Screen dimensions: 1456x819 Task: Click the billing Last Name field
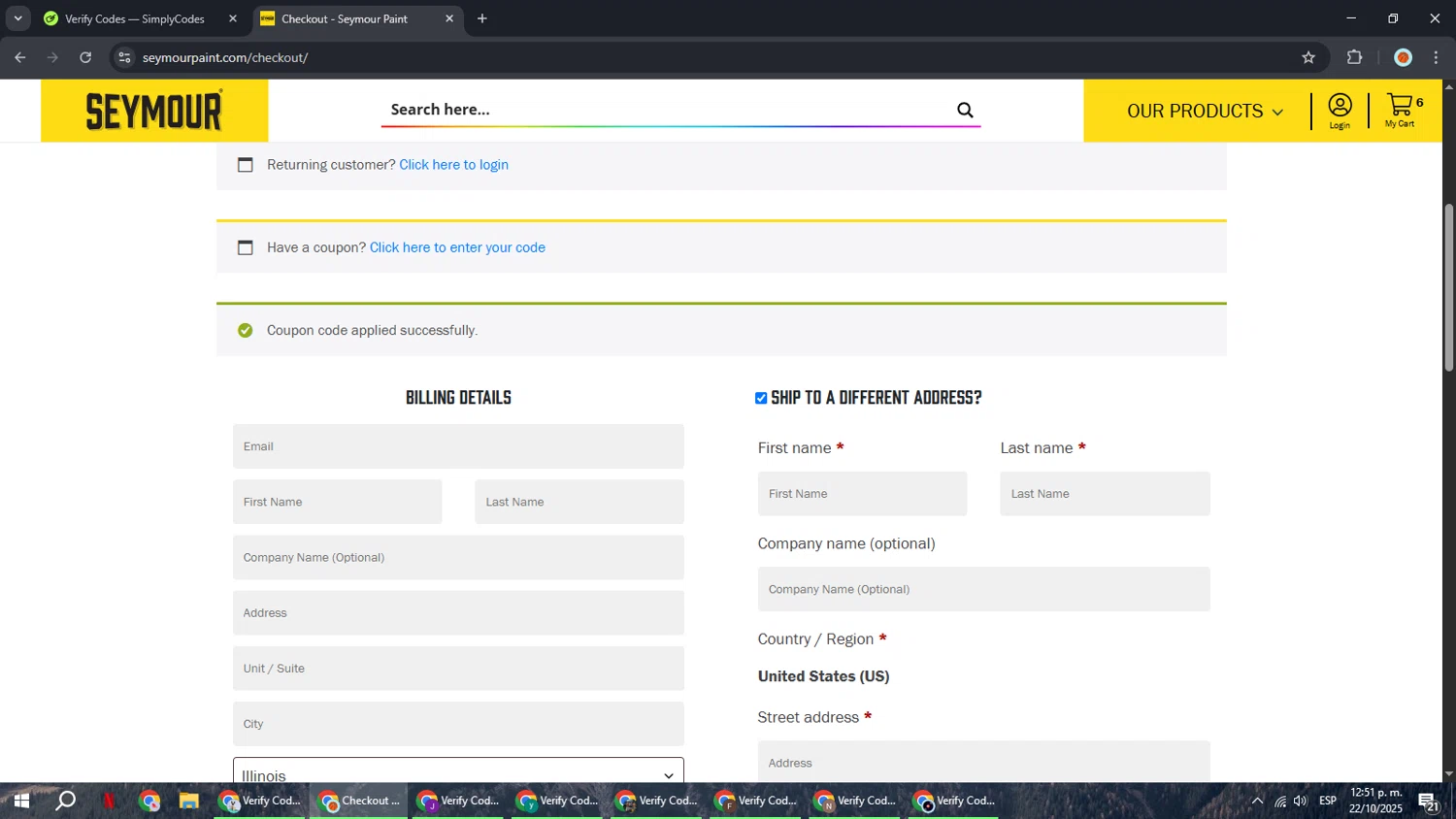(579, 502)
